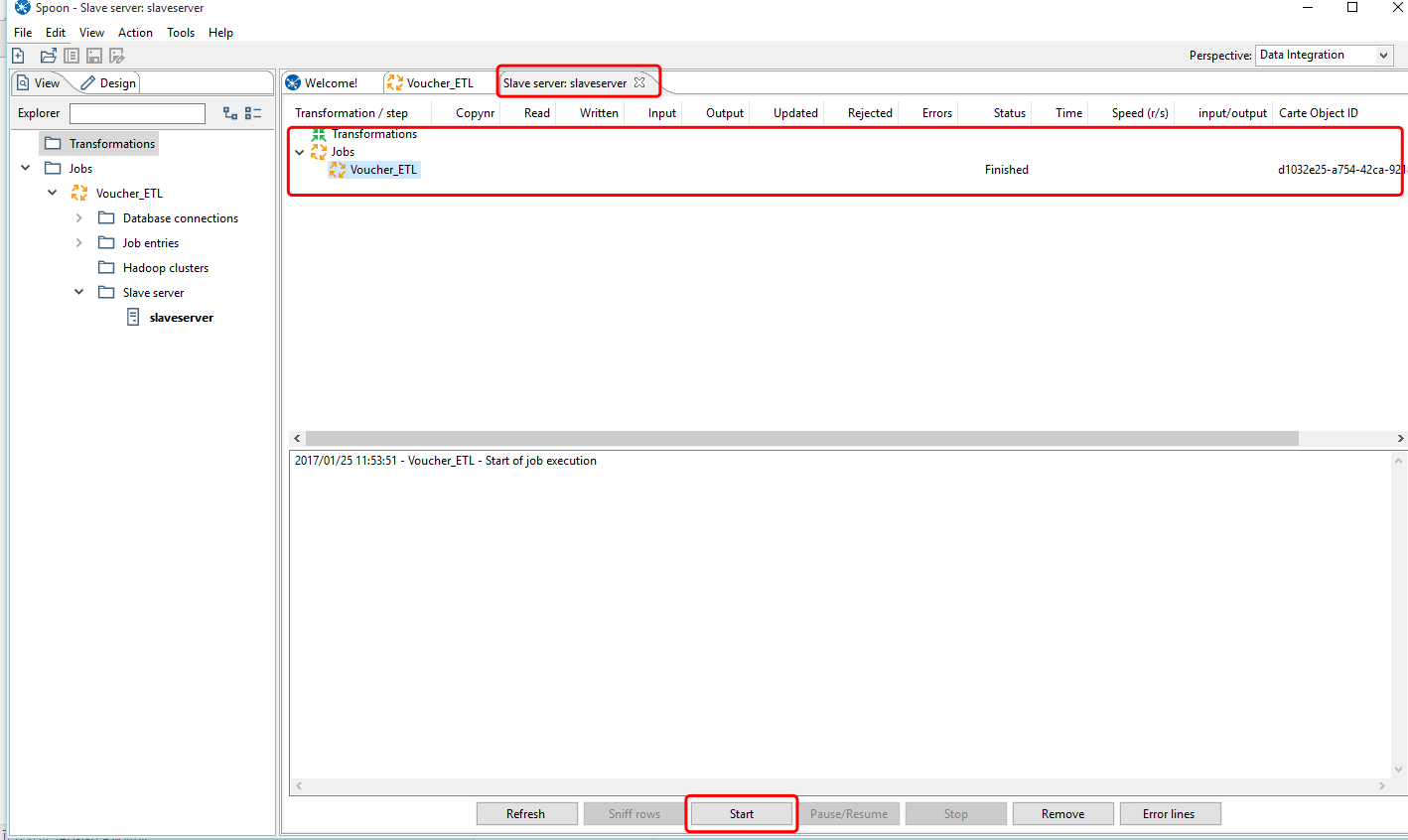Viewport: 1408px width, 840px height.
Task: Click the Pause/Resume button
Action: coord(849,814)
